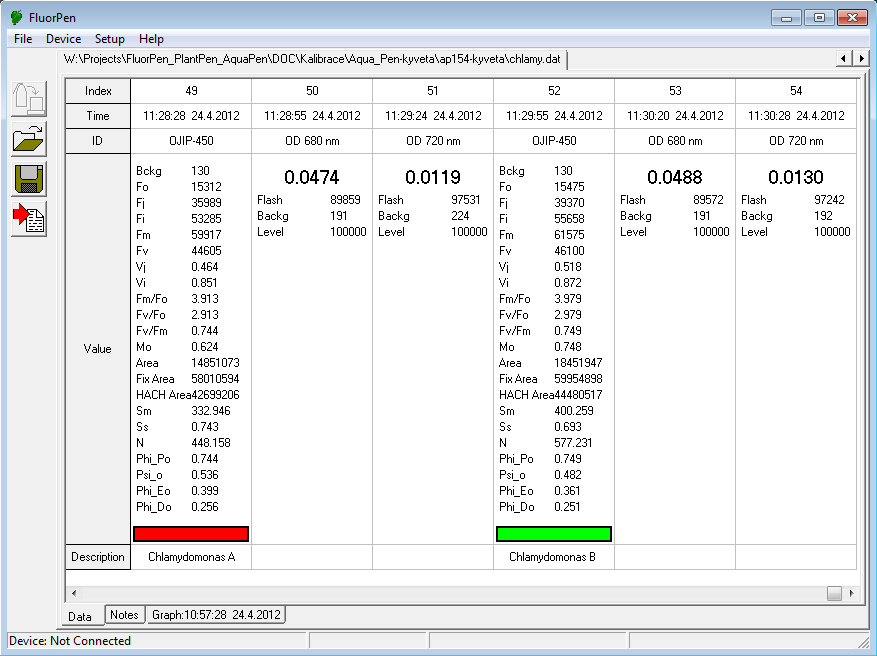Click the Fm value 59917
Viewport: 877px width, 656px height.
(206, 235)
